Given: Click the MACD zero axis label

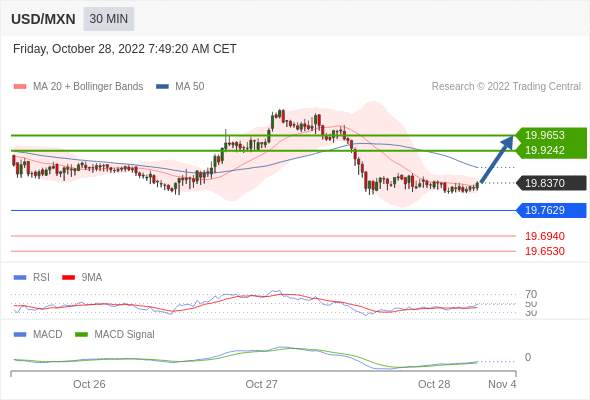Looking at the screenshot, I should [528, 357].
